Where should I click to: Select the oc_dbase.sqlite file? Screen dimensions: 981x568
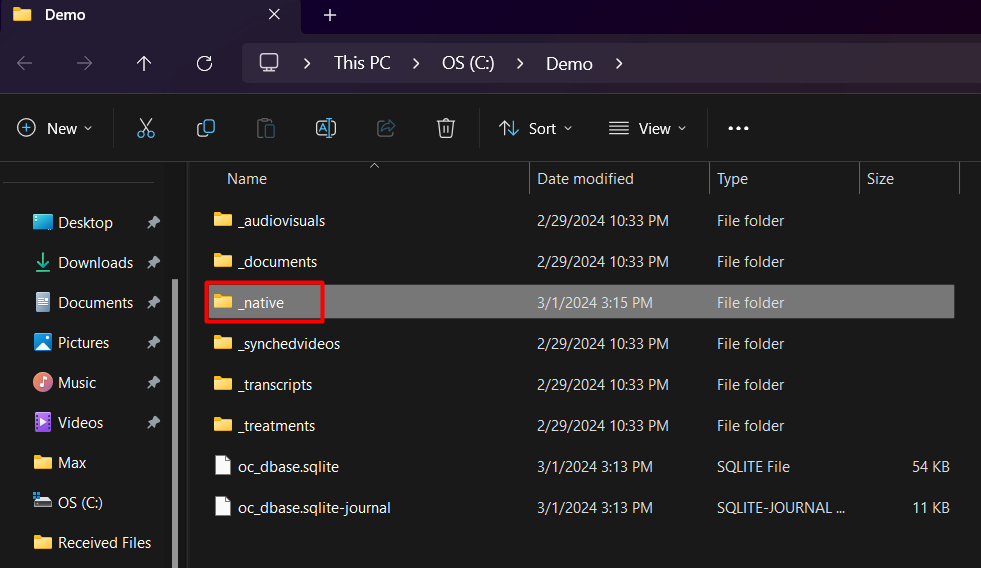tap(288, 467)
